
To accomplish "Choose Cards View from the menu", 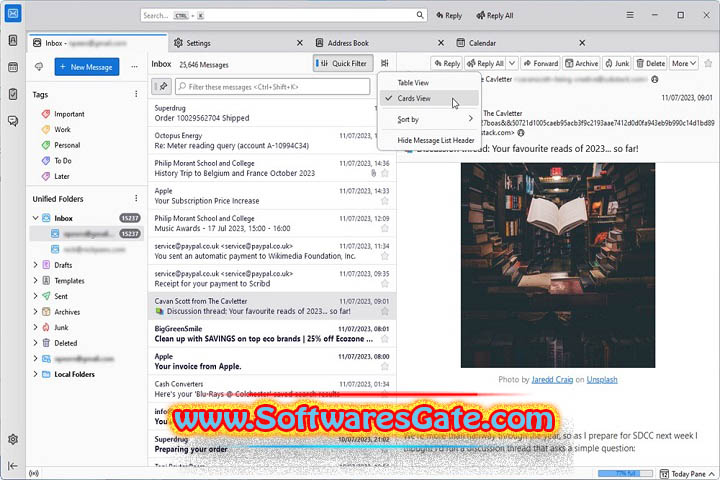I will point(429,98).
